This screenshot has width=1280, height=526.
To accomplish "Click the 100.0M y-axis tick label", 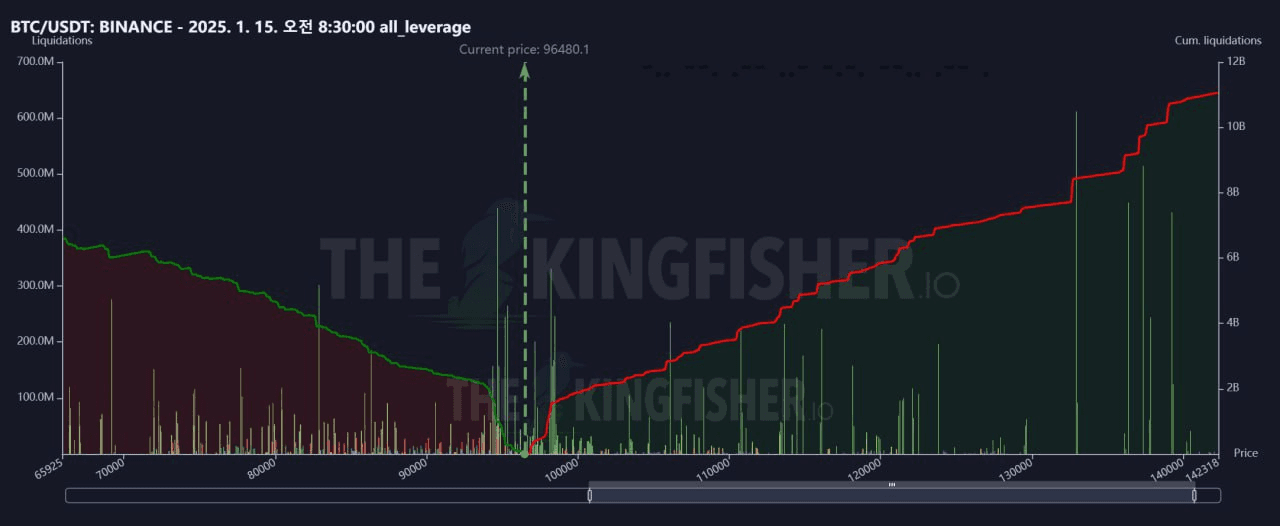I will pyautogui.click(x=36, y=398).
